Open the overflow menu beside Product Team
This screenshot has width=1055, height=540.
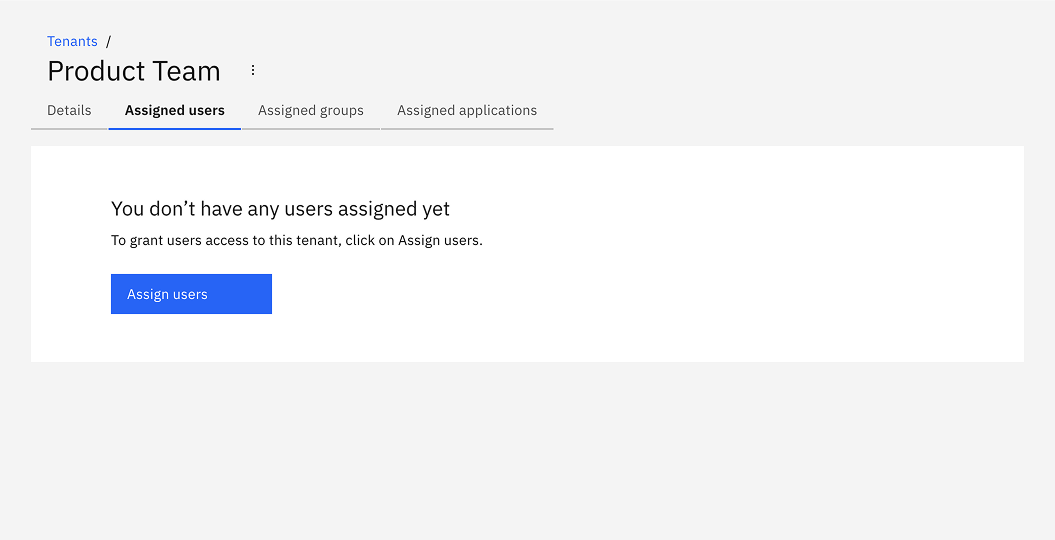(252, 70)
